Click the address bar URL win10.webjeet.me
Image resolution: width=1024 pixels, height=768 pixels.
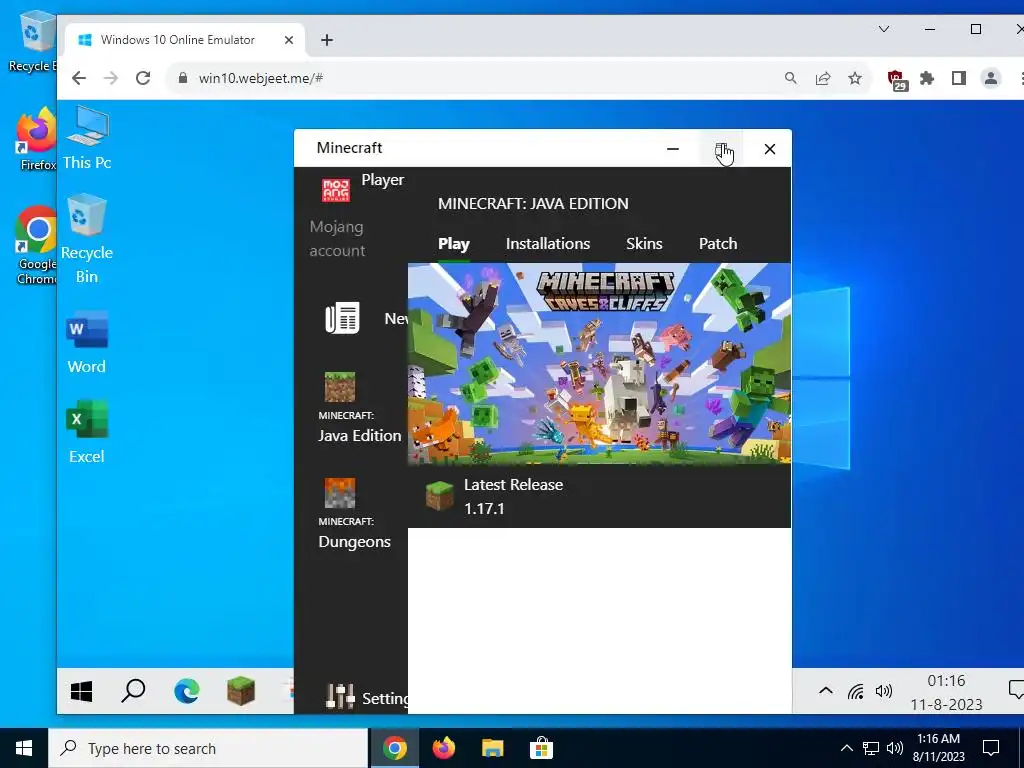[261, 78]
